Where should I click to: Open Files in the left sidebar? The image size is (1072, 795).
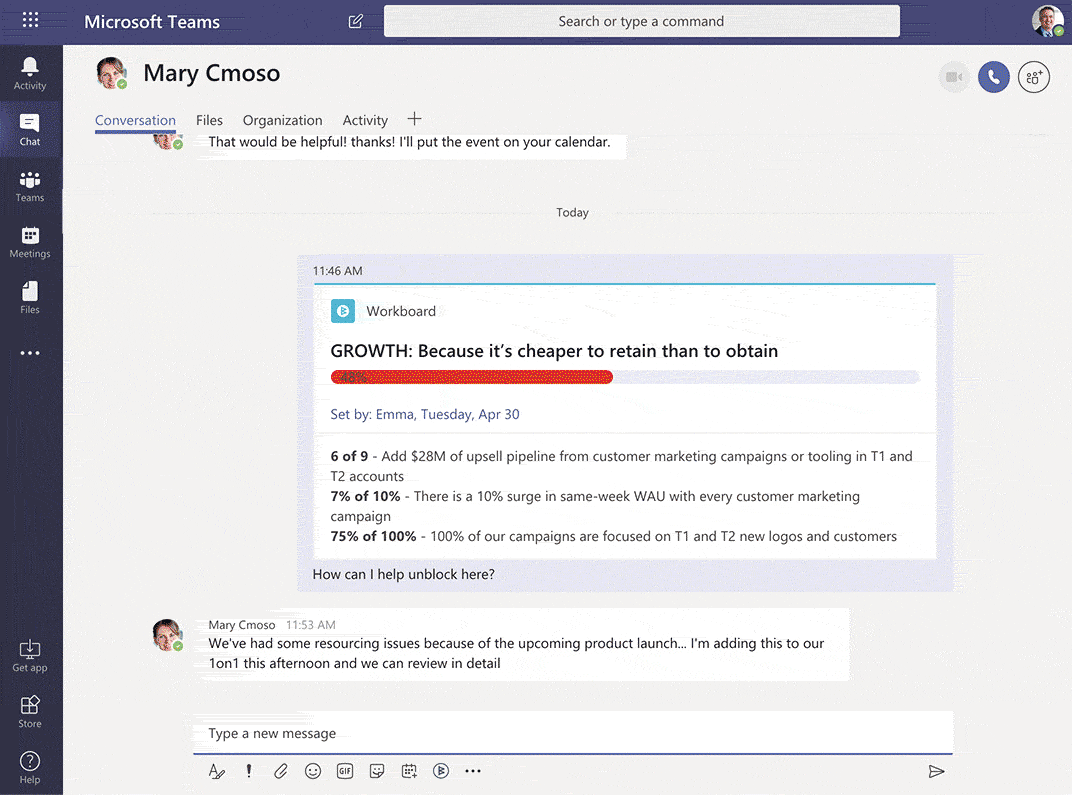click(30, 298)
